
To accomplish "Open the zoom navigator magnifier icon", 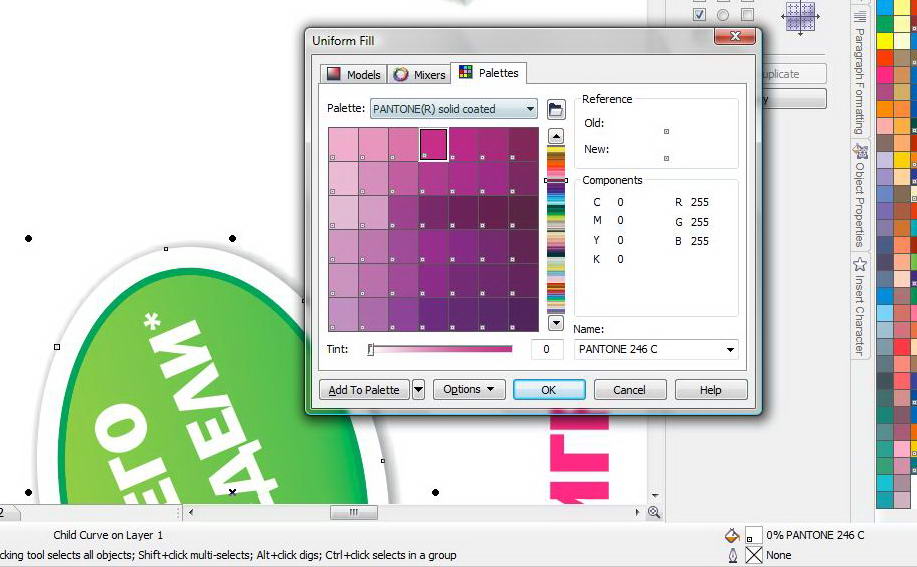I will 654,513.
